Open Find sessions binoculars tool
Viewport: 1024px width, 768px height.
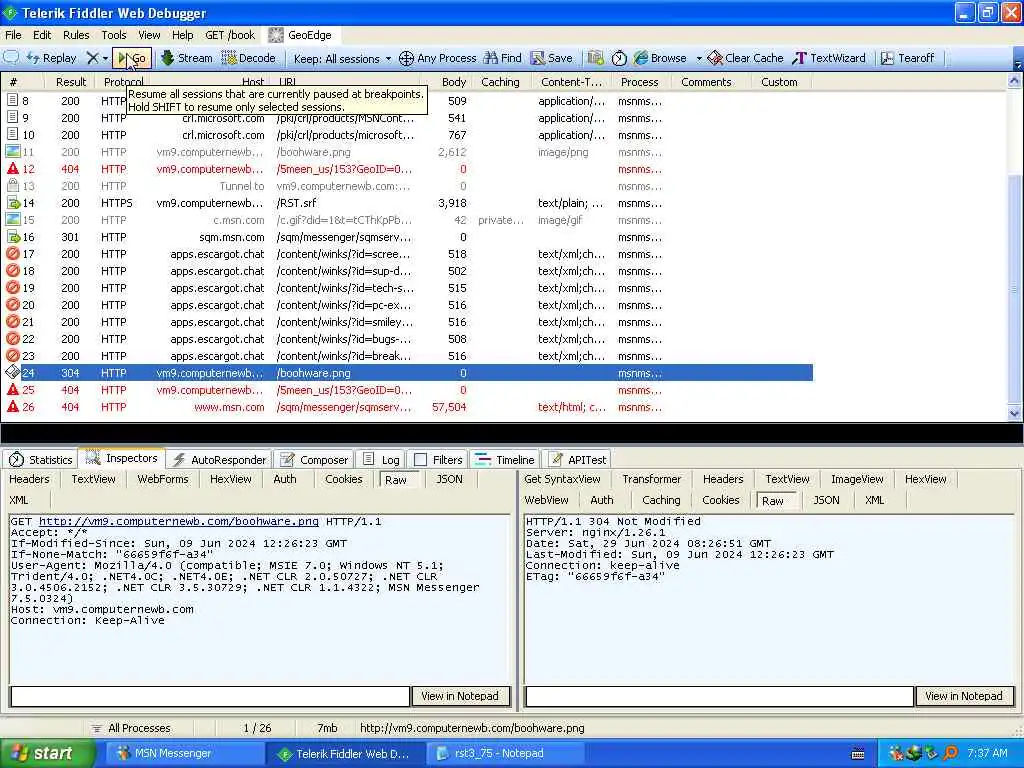coord(503,58)
